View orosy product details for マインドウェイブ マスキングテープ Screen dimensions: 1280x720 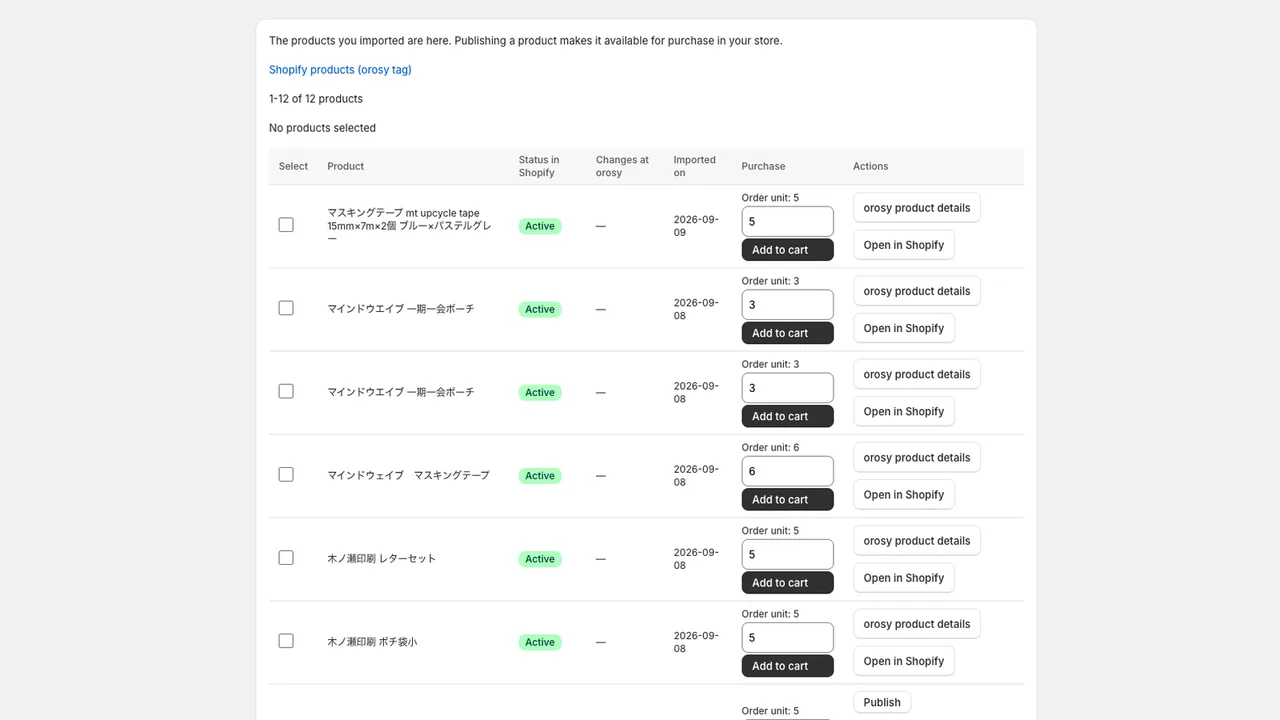(x=917, y=458)
